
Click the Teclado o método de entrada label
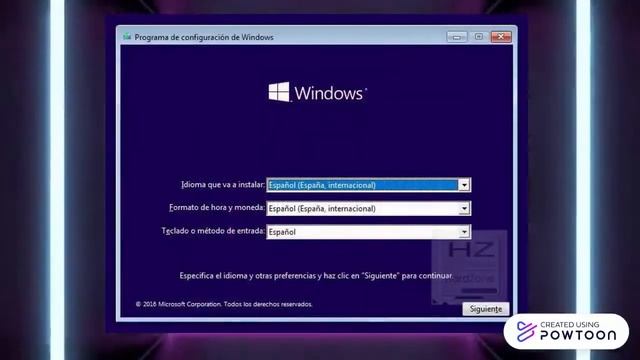(213, 231)
